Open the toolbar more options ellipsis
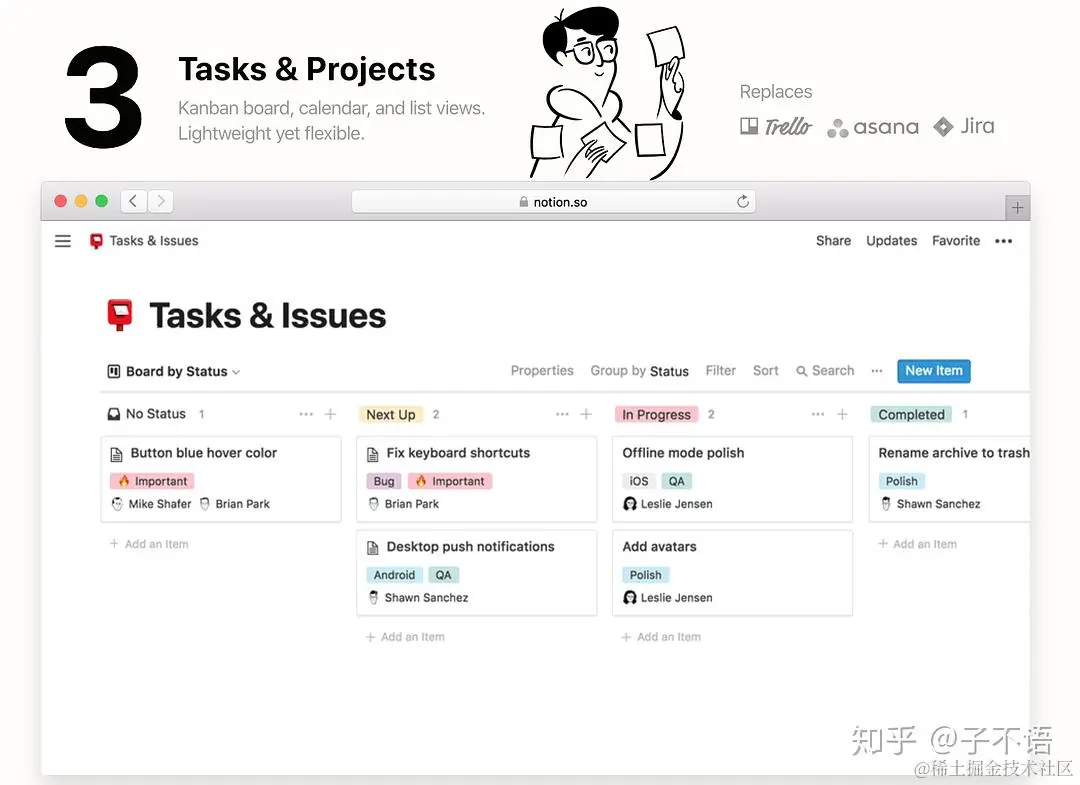The height and width of the screenshot is (785, 1080). (x=877, y=371)
